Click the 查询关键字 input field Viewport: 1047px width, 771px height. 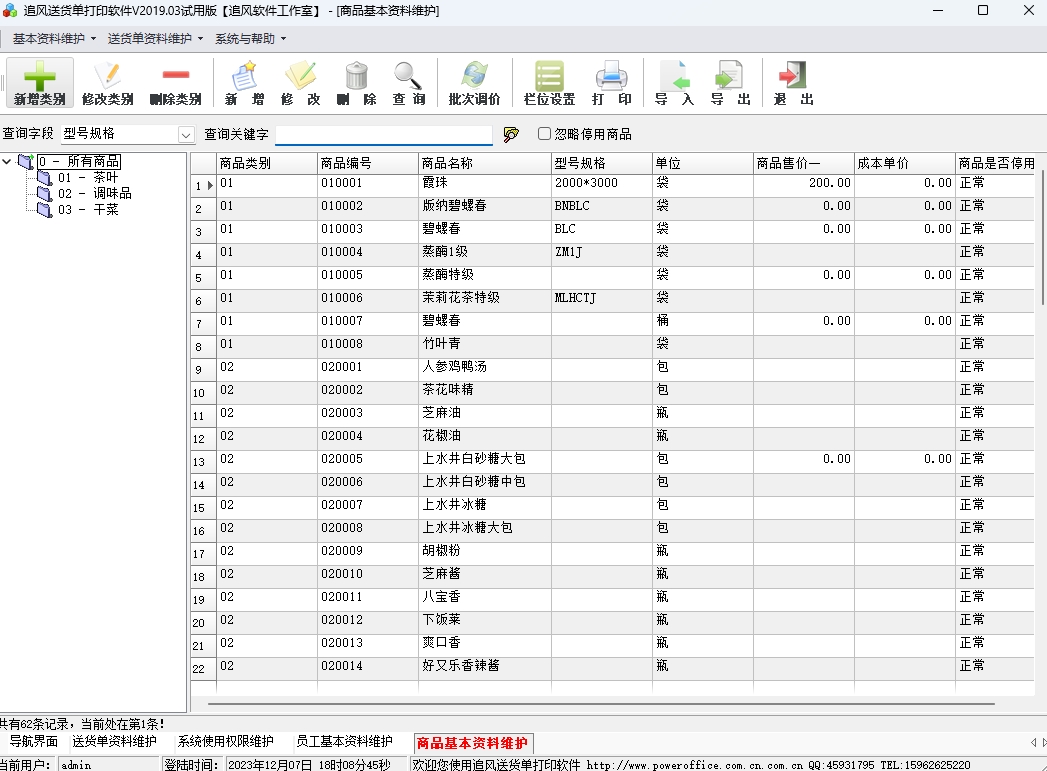point(384,134)
